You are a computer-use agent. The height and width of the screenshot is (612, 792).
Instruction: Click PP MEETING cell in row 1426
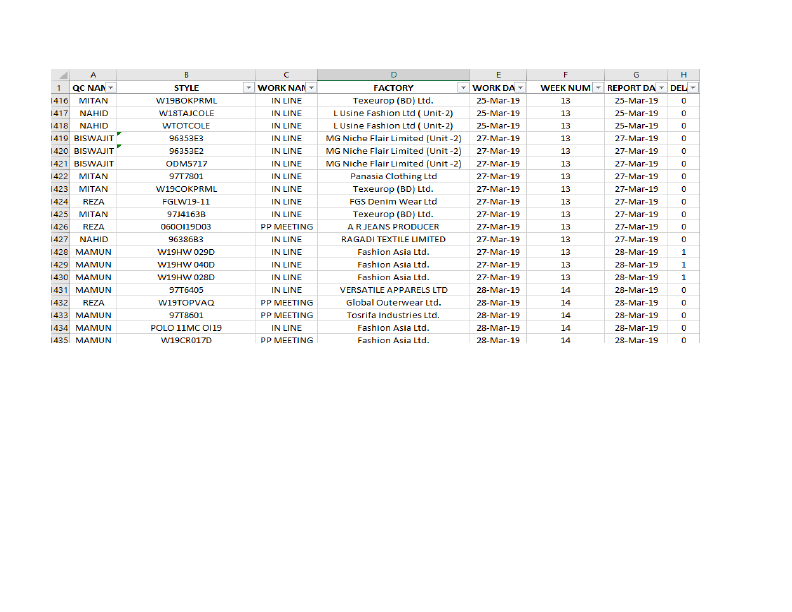tap(286, 227)
